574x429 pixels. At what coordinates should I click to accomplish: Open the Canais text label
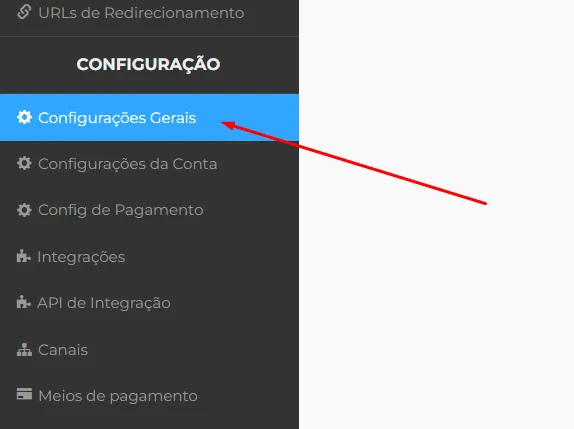point(63,350)
